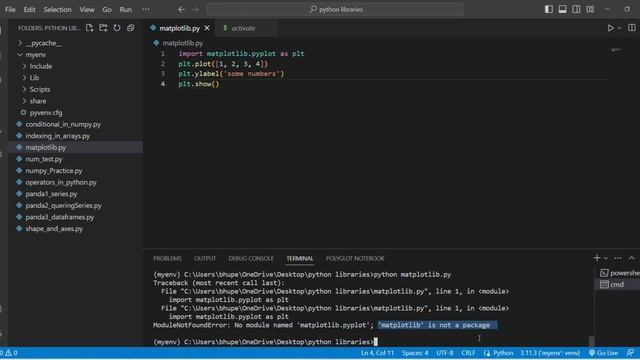Screen dimensions: 640x360
Task: Change indentation via Spaces: 4
Action: pos(415,353)
